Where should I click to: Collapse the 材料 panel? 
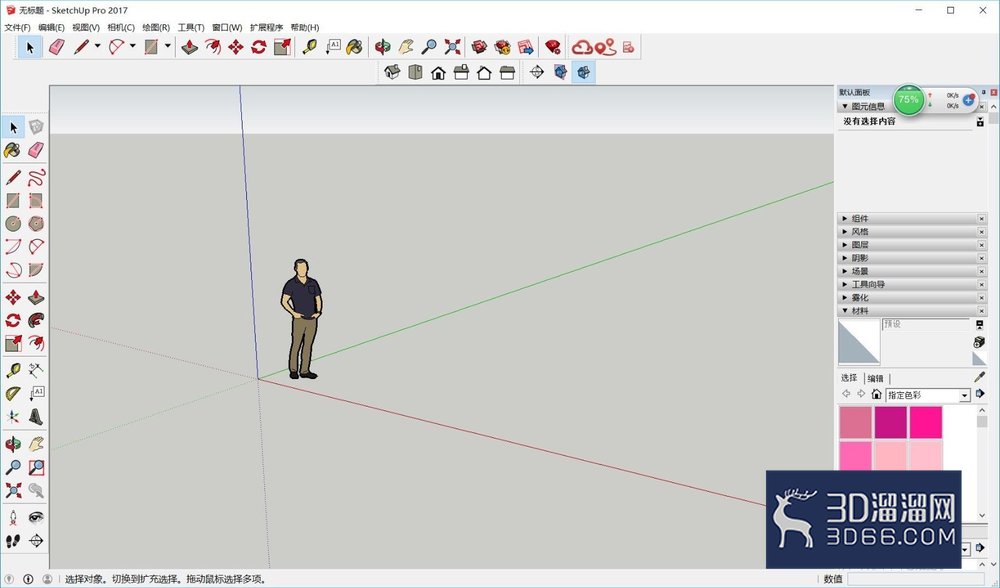[x=912, y=311]
